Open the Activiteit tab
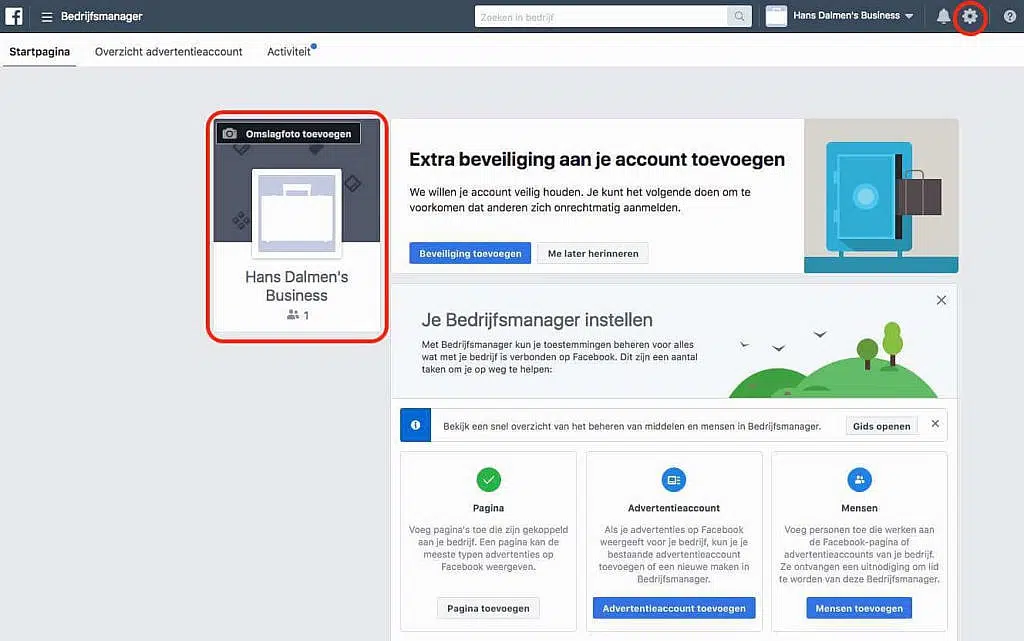This screenshot has height=641, width=1024. pos(288,51)
